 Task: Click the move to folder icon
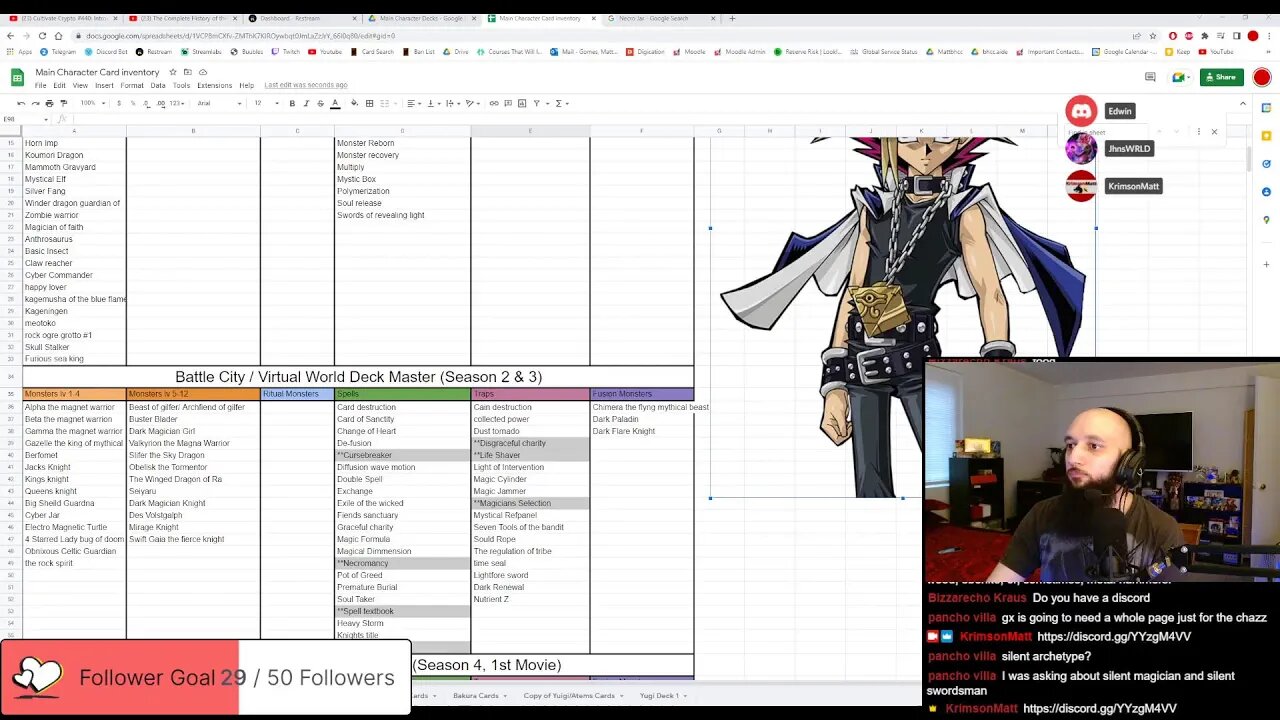point(188,72)
